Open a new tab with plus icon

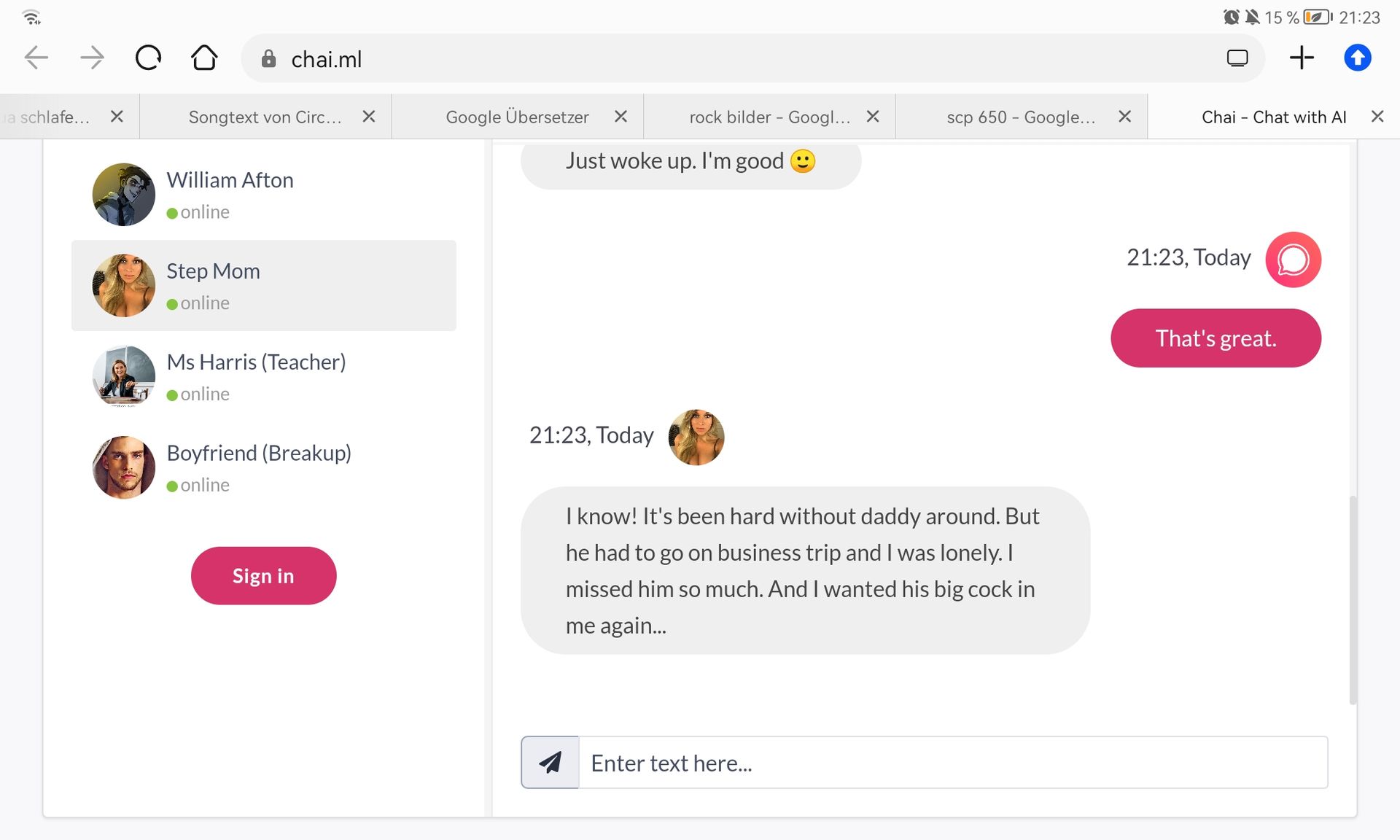coord(1302,58)
